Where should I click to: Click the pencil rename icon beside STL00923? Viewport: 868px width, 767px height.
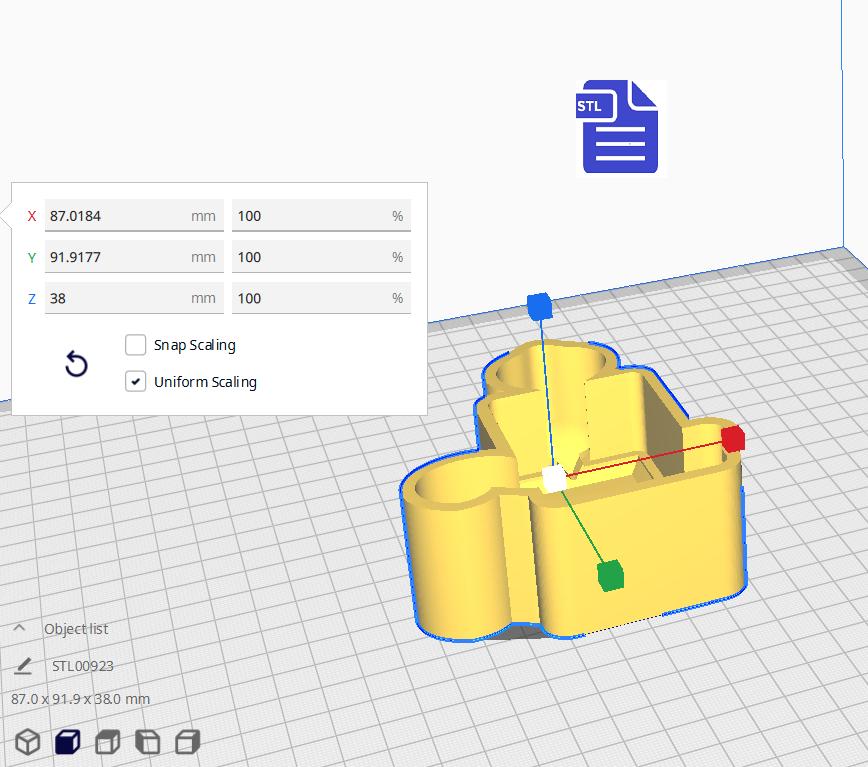tap(22, 666)
